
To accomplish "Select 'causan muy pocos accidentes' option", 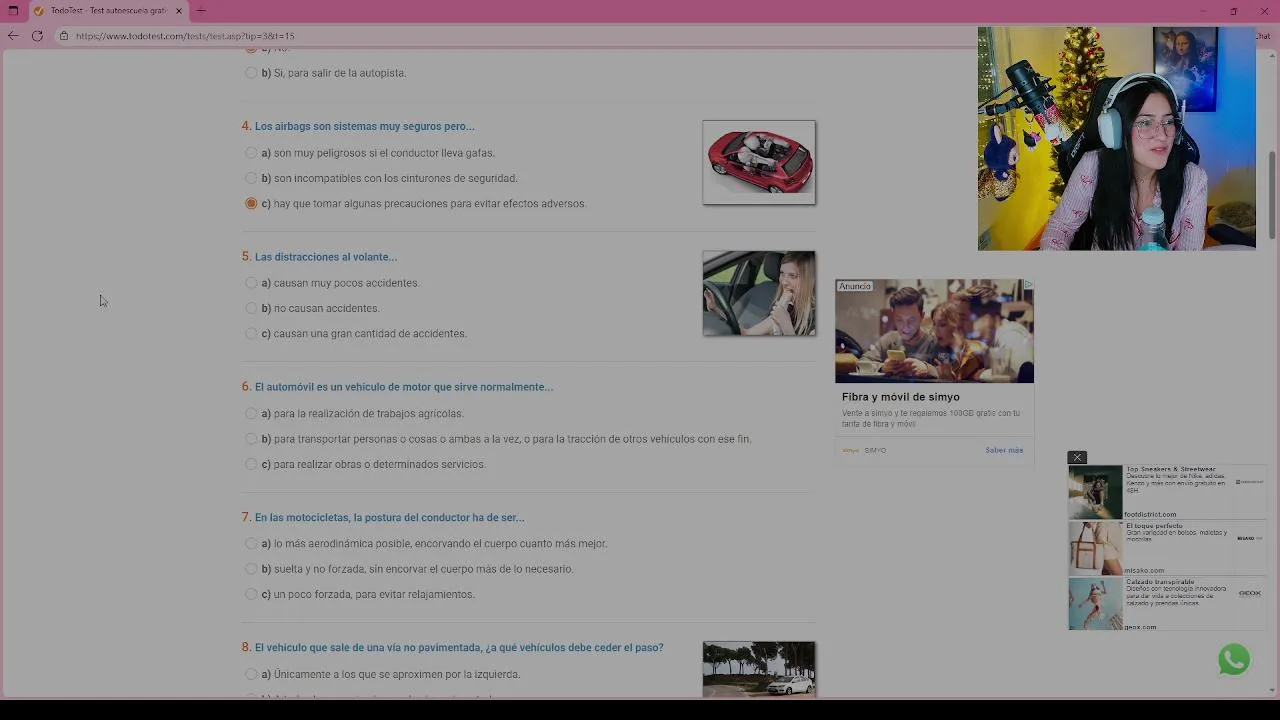I will click(x=251, y=283).
